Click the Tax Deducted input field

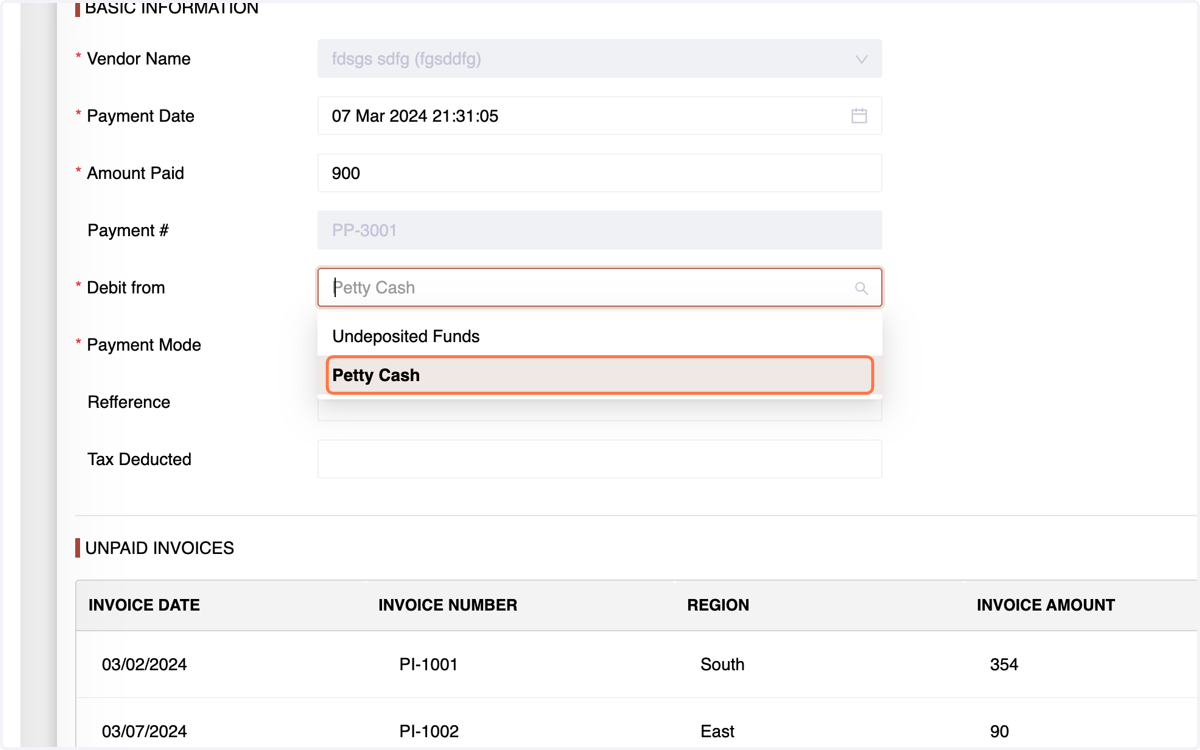pos(600,459)
